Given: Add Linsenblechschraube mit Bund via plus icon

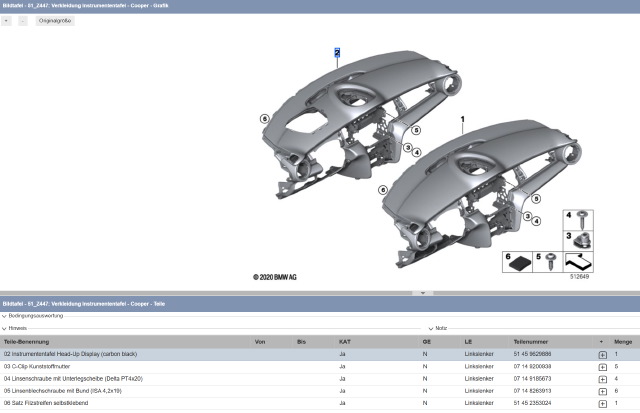Looking at the screenshot, I should 602,392.
